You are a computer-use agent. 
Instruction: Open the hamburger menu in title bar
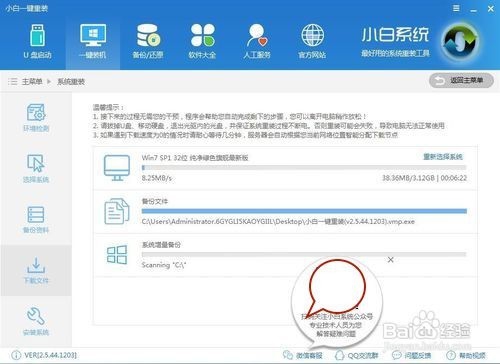(456, 8)
